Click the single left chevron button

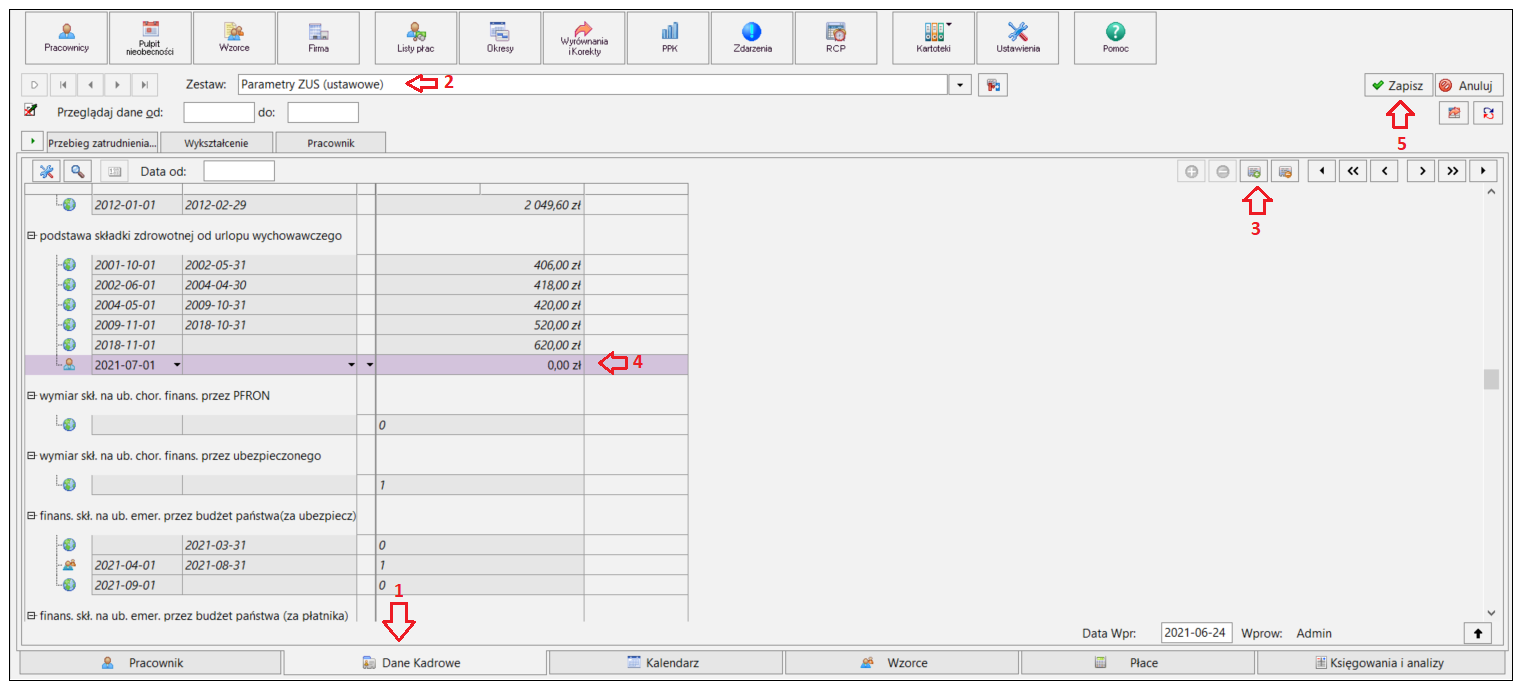tap(1384, 171)
